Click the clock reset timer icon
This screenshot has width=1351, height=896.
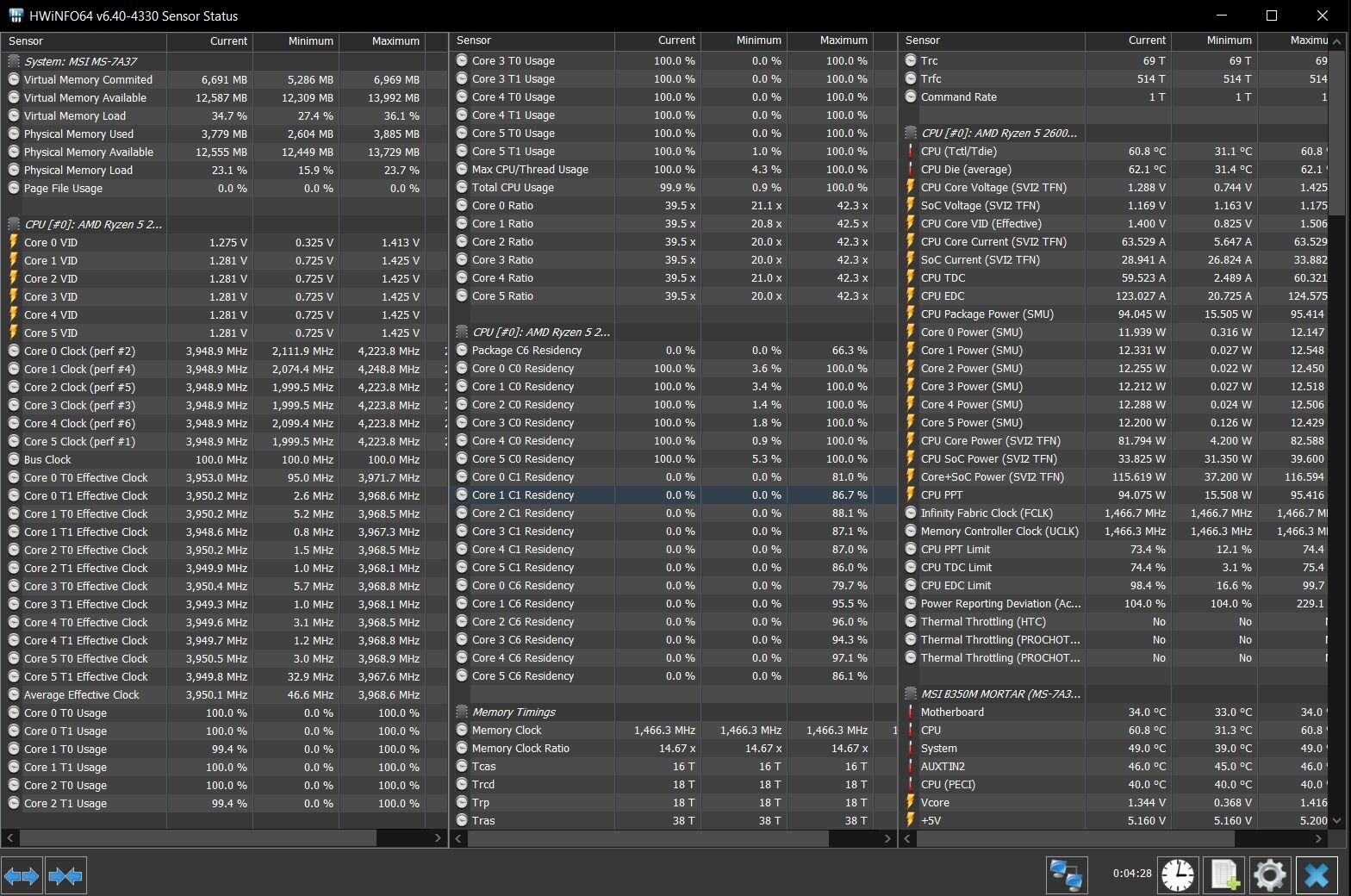click(1177, 875)
